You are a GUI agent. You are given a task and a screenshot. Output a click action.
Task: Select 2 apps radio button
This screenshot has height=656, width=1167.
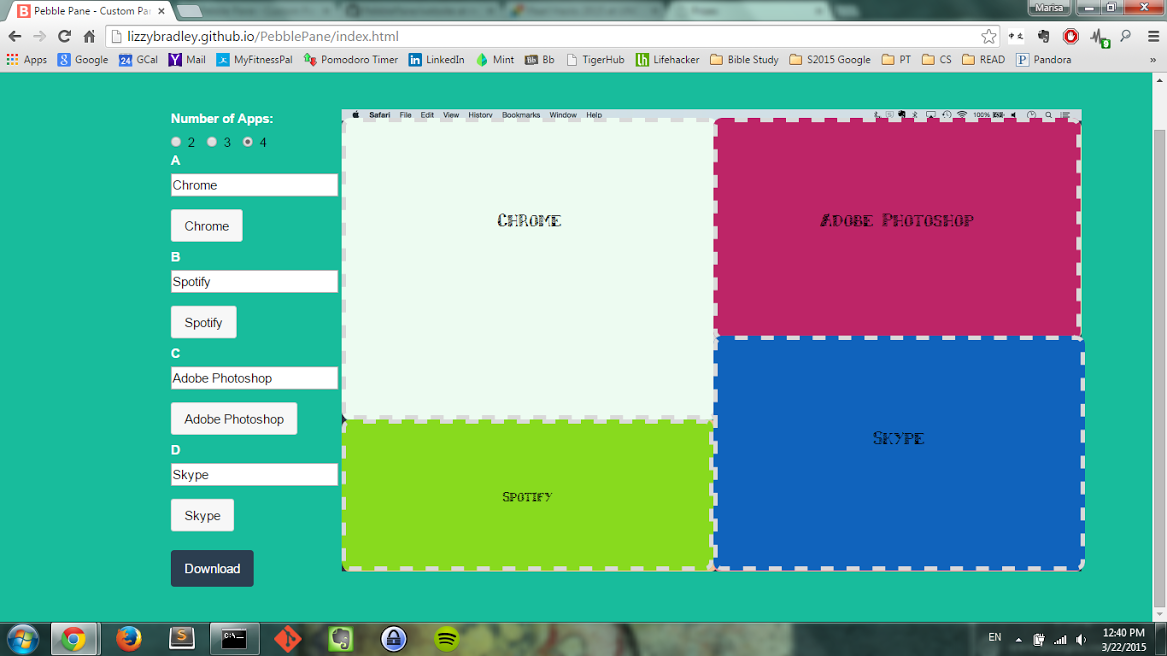click(176, 141)
